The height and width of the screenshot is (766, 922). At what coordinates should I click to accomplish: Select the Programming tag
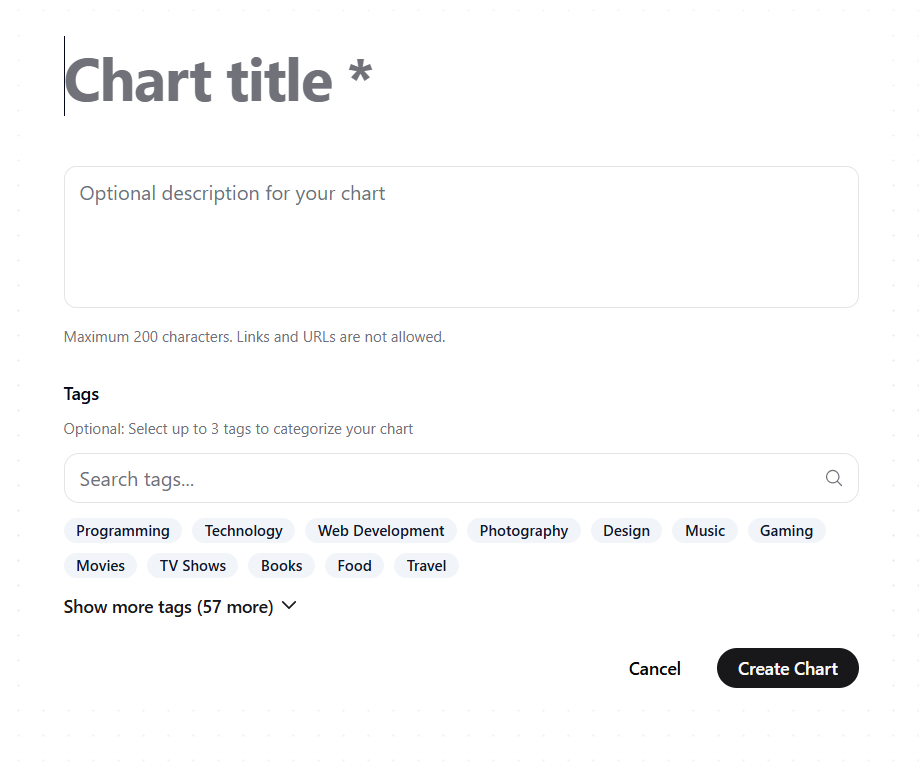(x=122, y=531)
